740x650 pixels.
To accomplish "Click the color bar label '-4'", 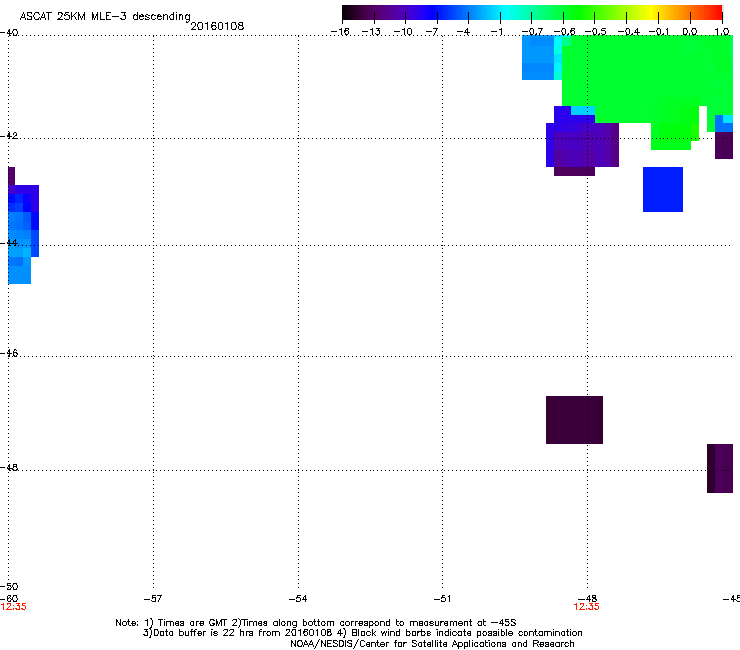I will point(463,32).
